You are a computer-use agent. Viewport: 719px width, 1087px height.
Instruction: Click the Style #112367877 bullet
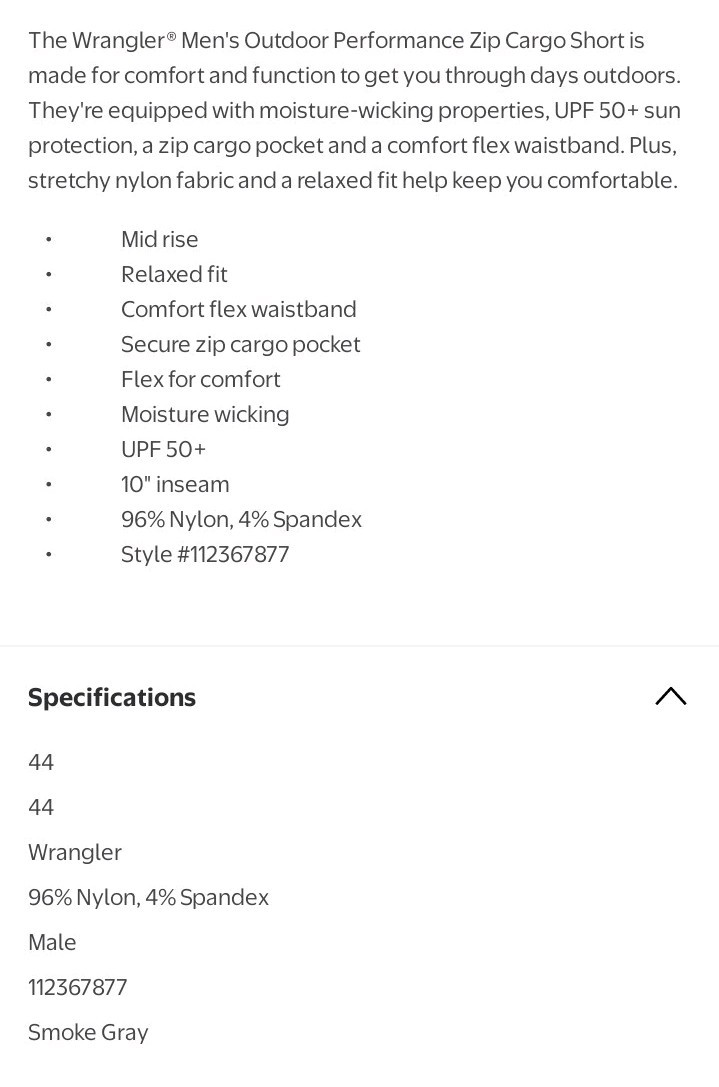(205, 555)
